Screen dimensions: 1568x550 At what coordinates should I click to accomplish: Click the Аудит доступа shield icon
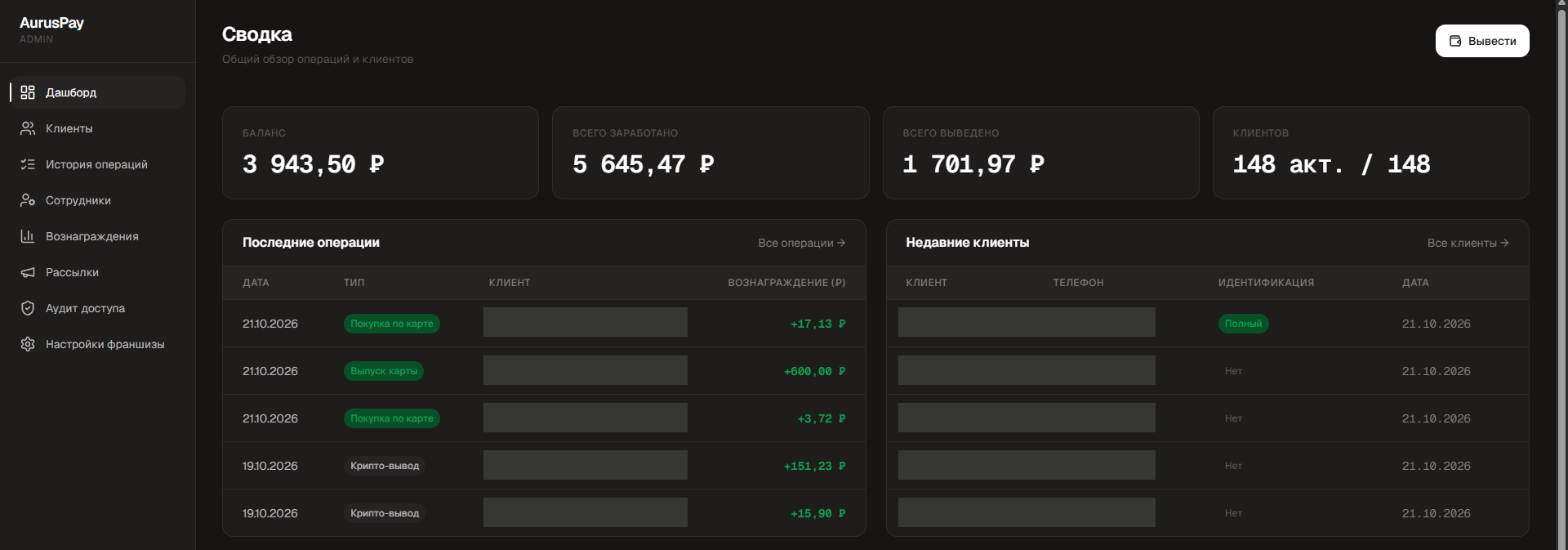(28, 308)
